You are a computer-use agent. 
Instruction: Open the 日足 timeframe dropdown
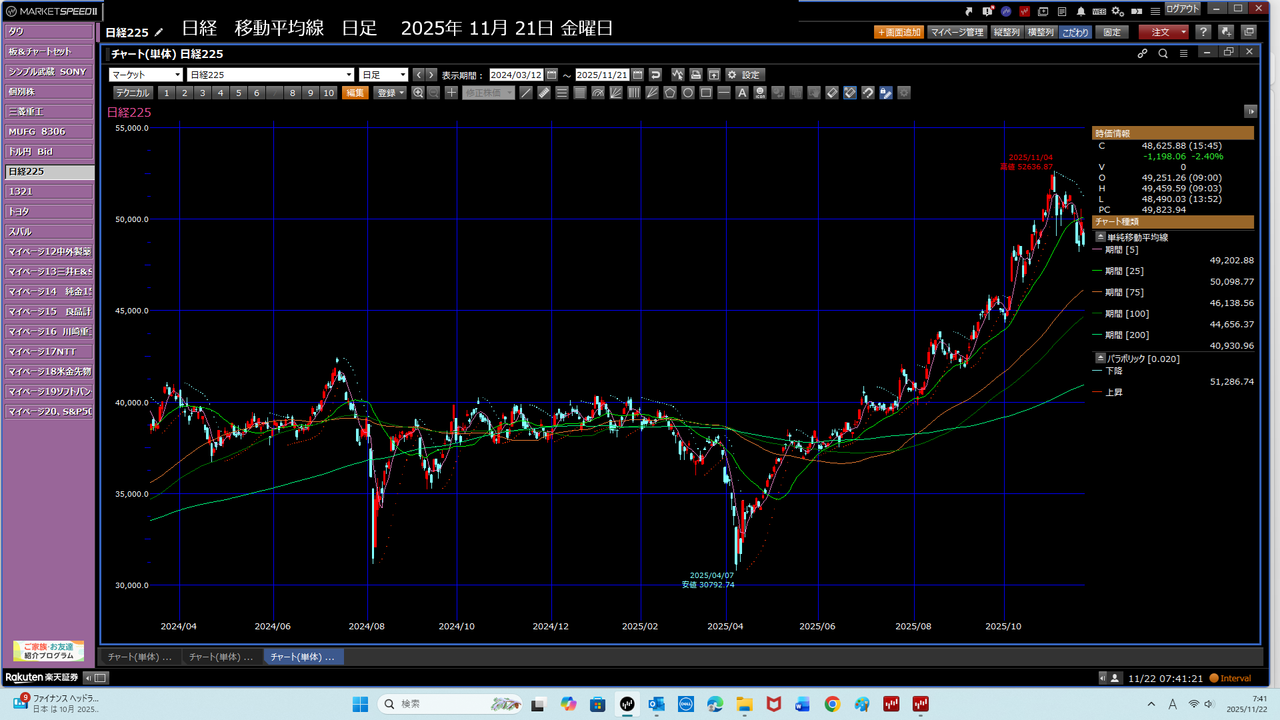tap(384, 75)
